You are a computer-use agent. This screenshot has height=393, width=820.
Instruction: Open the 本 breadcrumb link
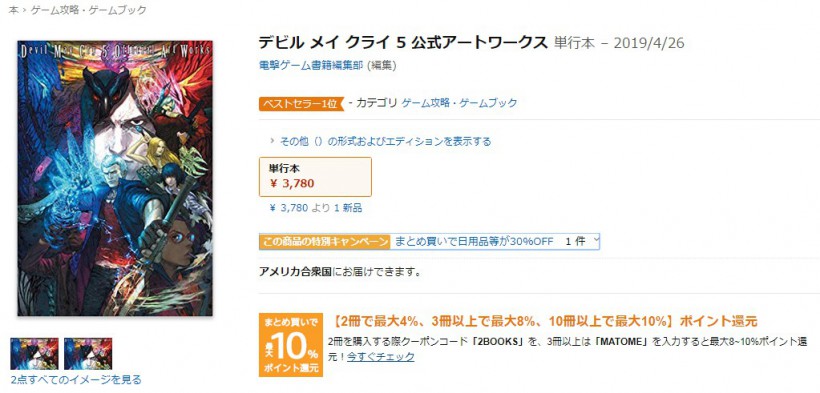14,10
